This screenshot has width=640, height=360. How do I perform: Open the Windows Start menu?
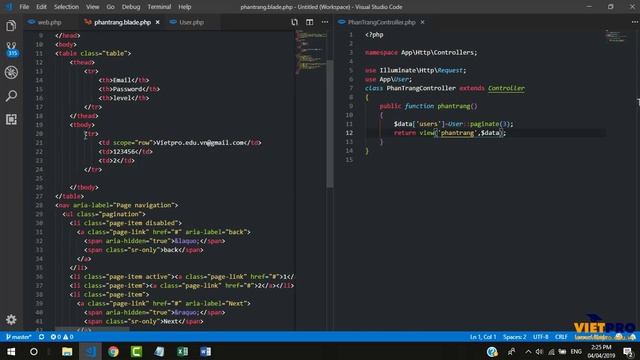(x=11, y=351)
